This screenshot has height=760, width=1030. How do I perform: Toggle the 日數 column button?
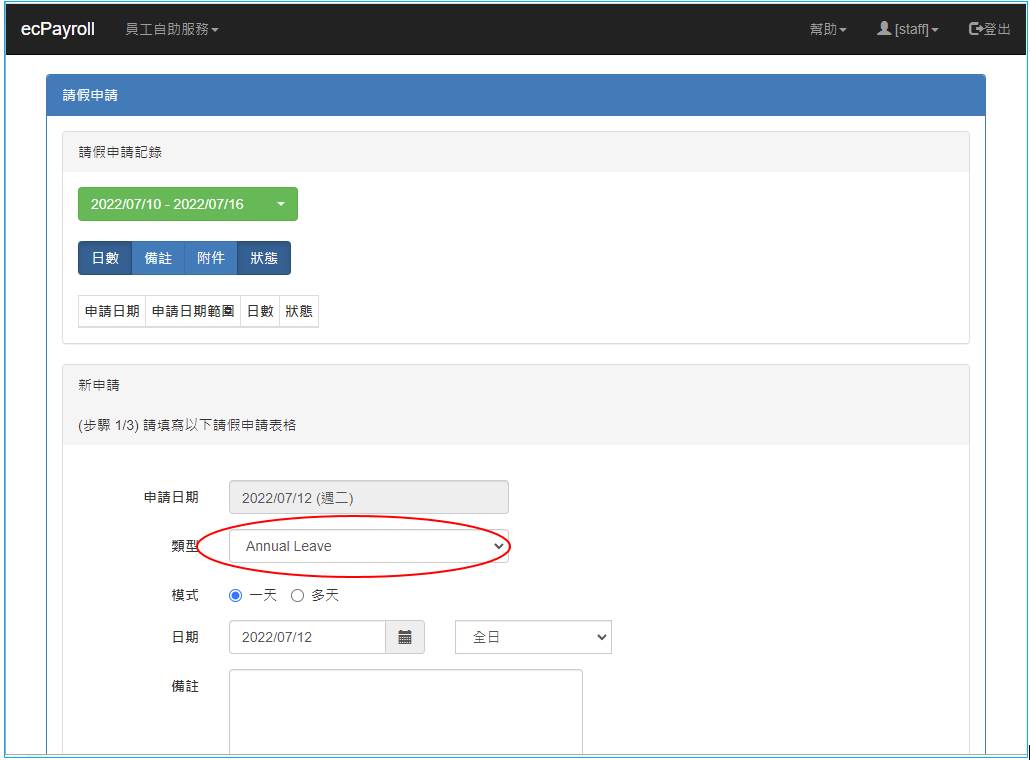click(x=105, y=257)
